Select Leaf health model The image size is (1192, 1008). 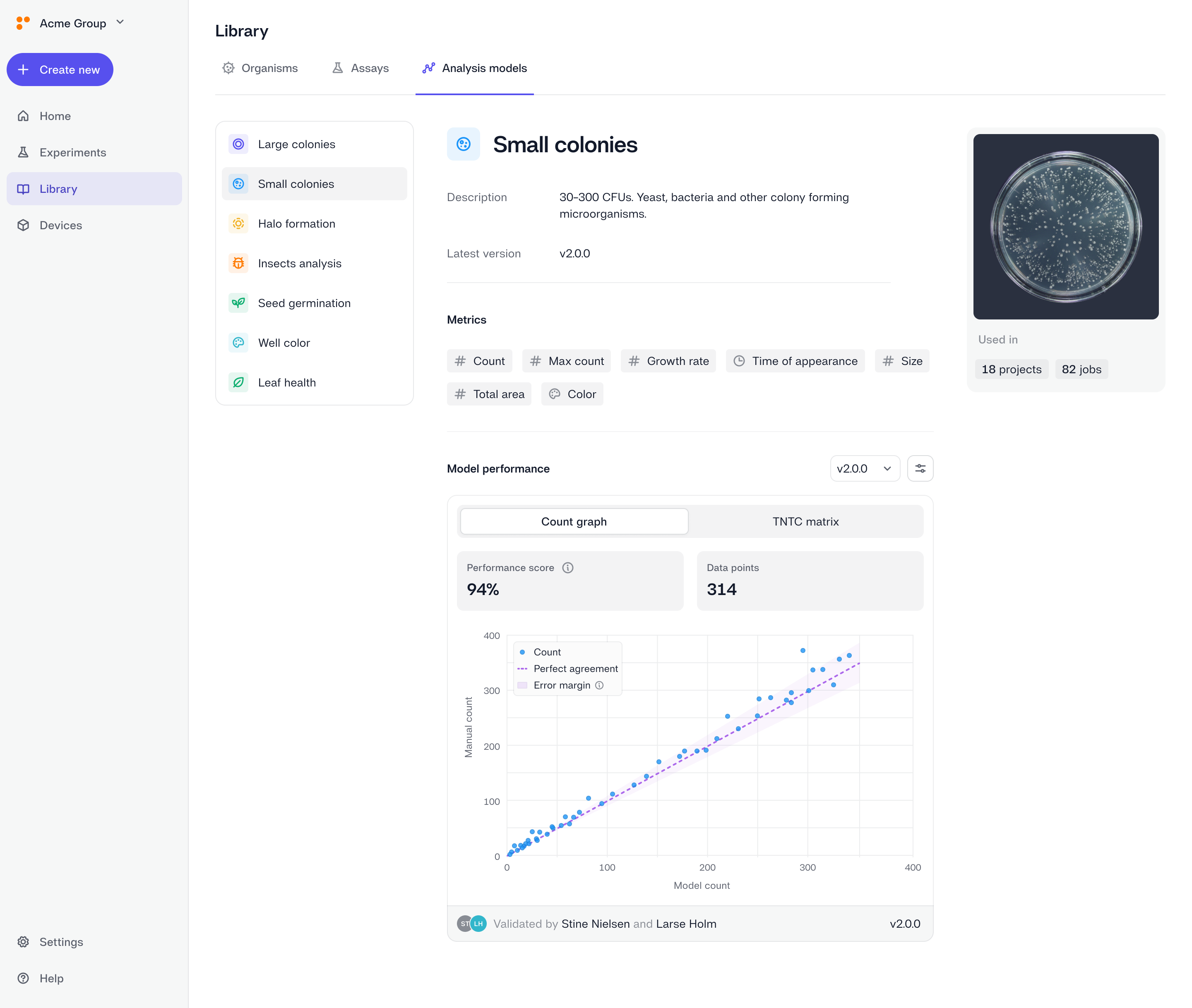click(x=314, y=382)
